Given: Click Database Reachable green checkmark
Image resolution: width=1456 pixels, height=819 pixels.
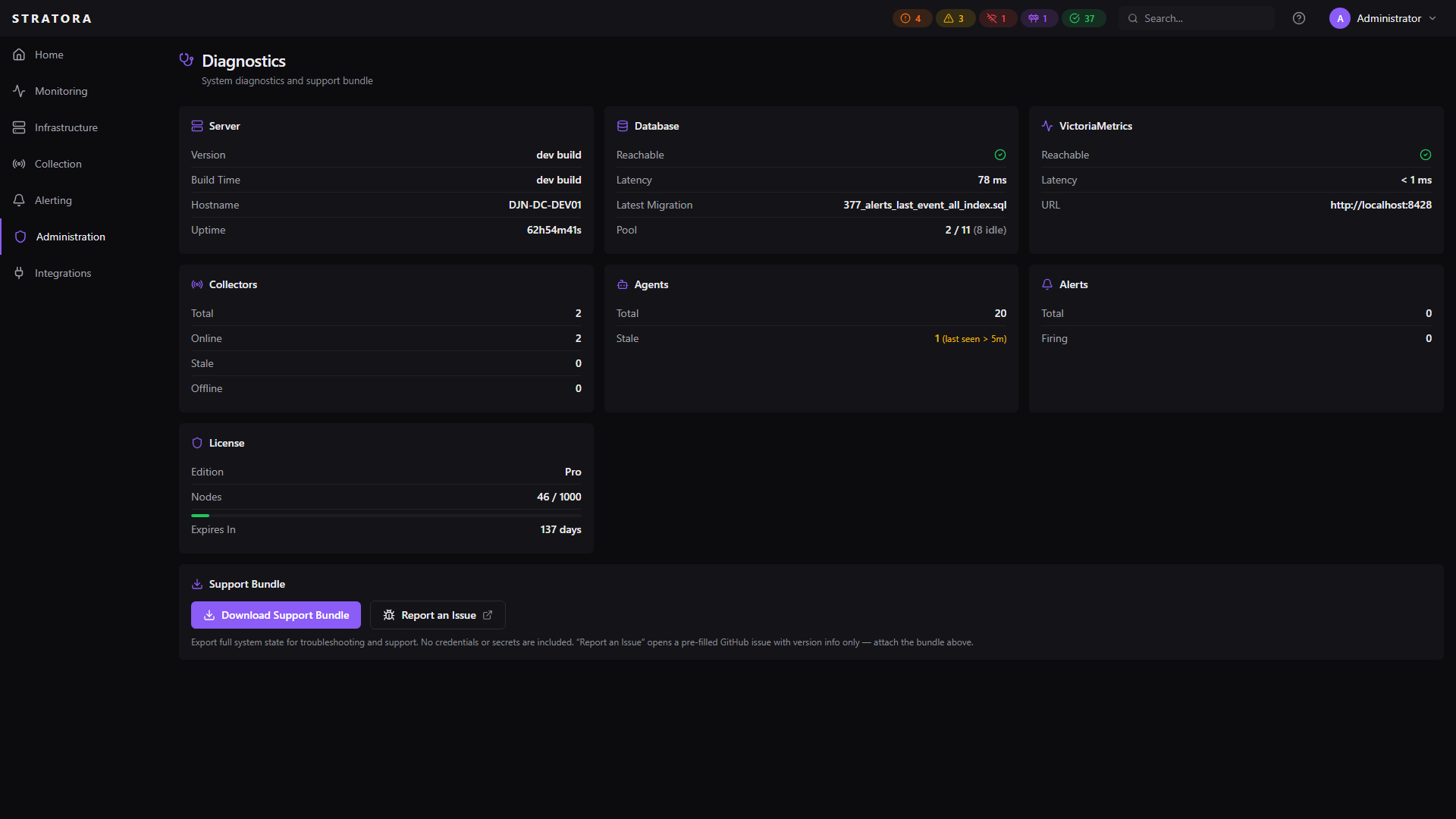Looking at the screenshot, I should [1000, 155].
